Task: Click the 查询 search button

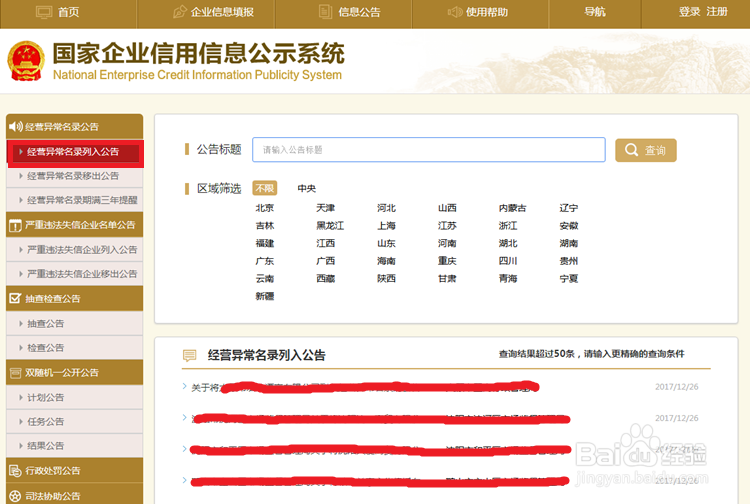Action: 646,150
